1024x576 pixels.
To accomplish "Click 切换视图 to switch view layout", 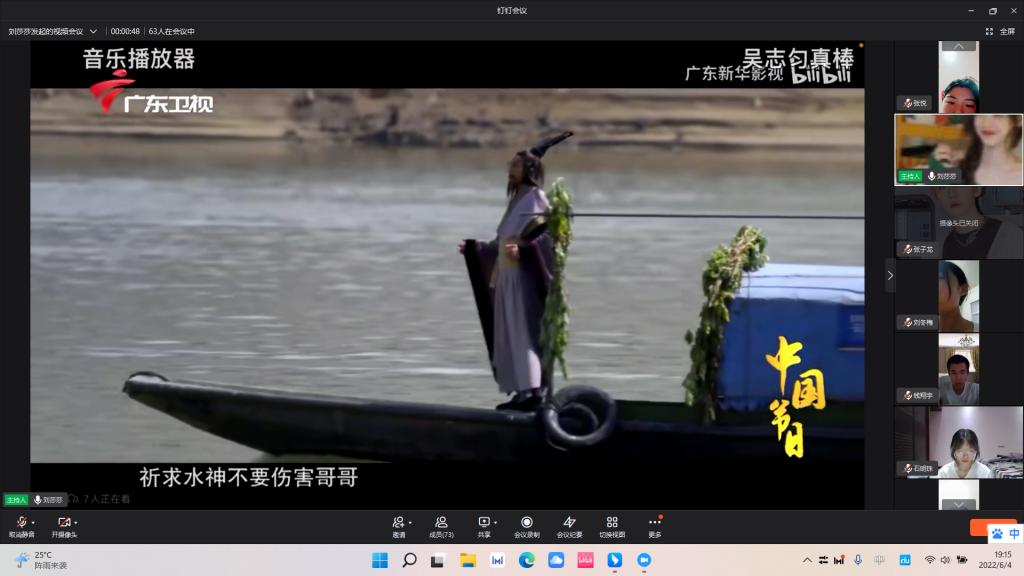I will click(x=612, y=522).
